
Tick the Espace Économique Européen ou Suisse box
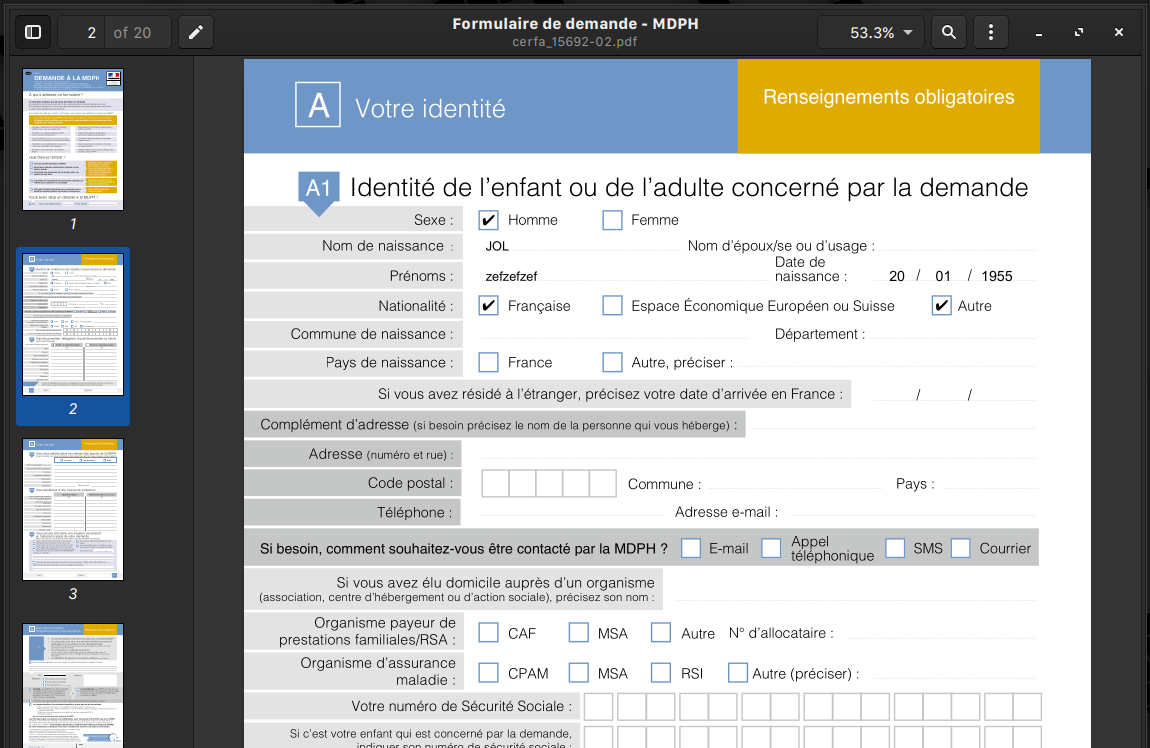612,306
